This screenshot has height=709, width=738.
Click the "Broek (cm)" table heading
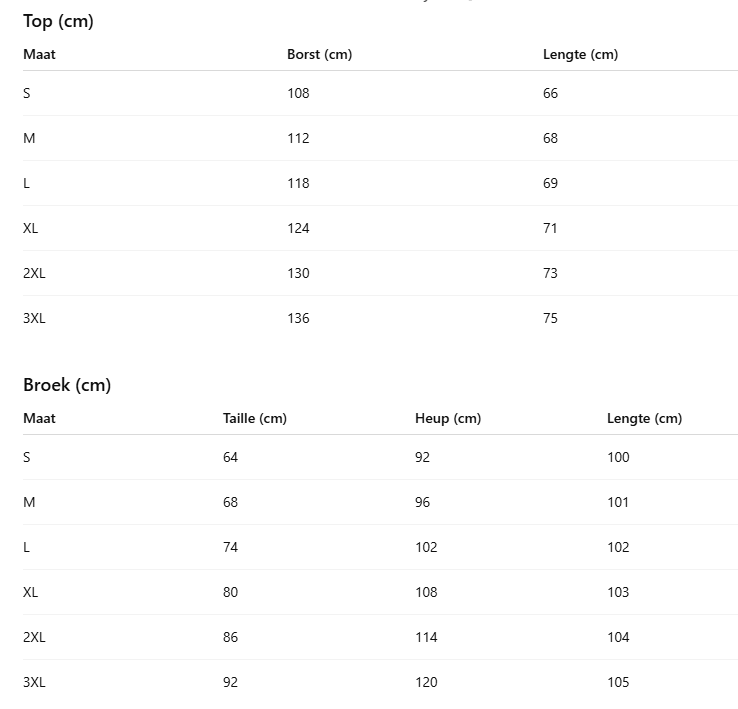(x=67, y=385)
